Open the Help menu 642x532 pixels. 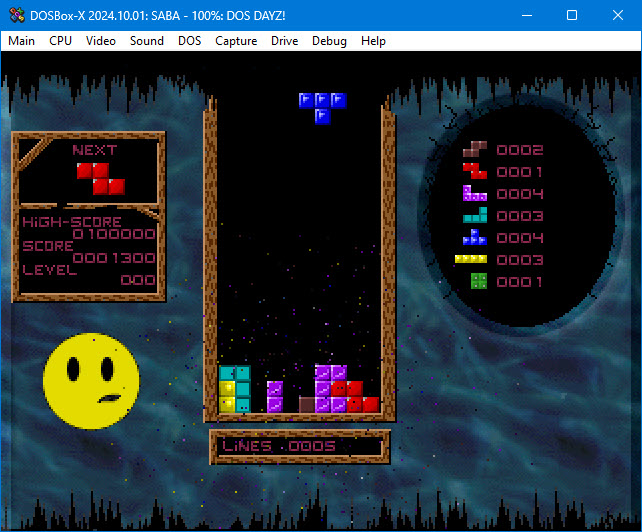pos(373,41)
